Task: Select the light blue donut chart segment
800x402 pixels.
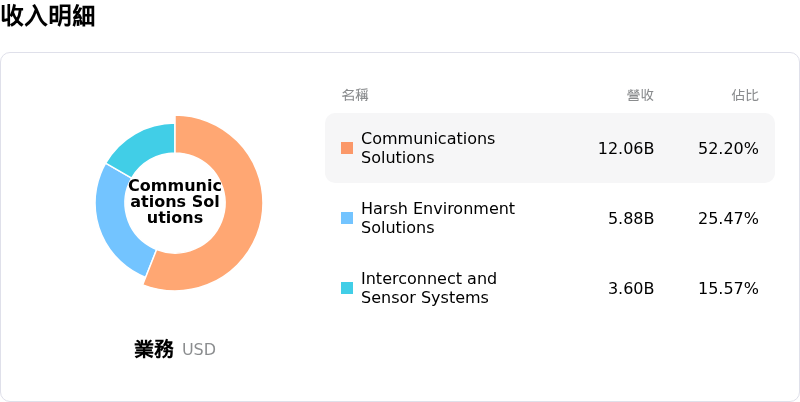Action: [116, 219]
